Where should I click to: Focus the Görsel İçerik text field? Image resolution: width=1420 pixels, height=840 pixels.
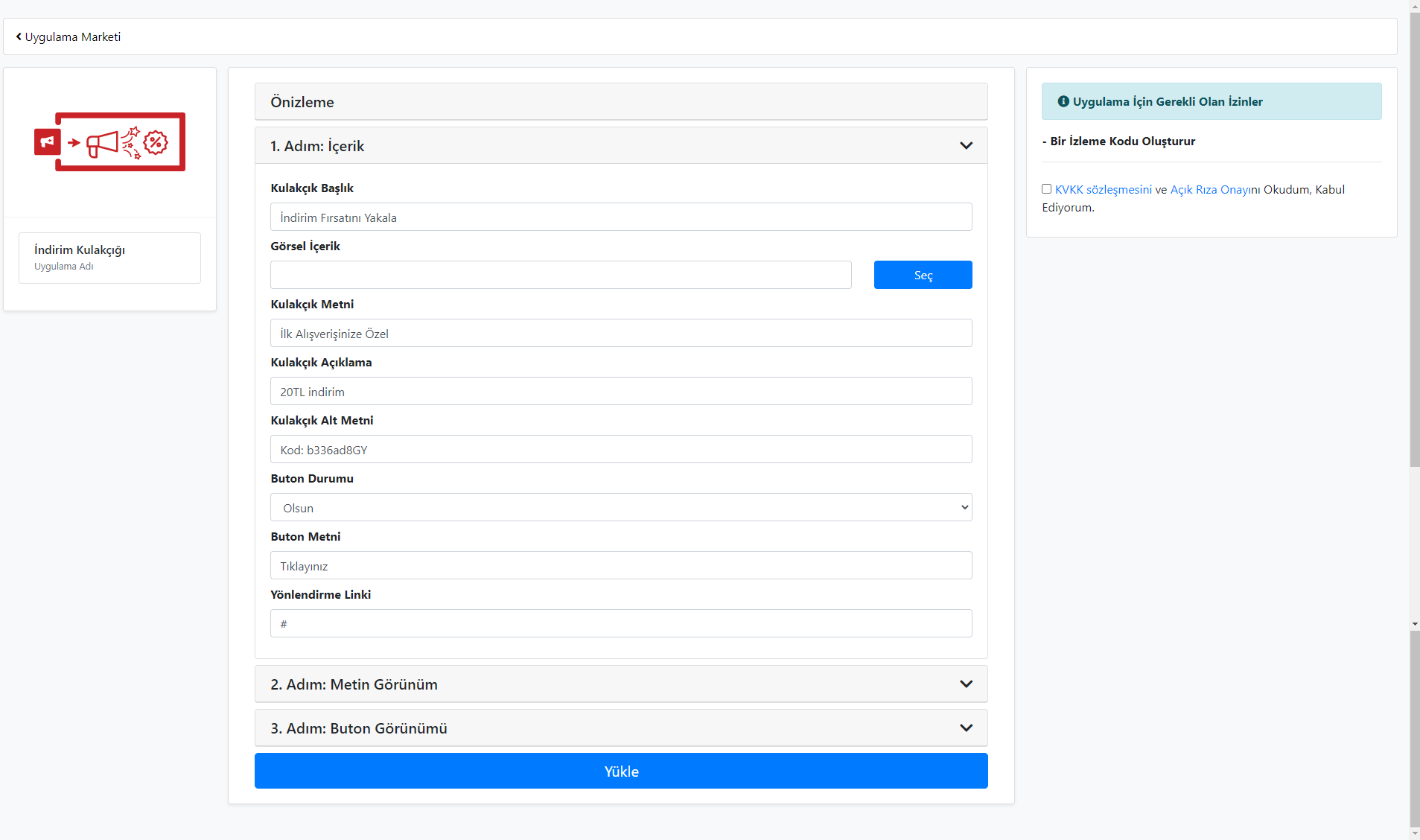[561, 275]
